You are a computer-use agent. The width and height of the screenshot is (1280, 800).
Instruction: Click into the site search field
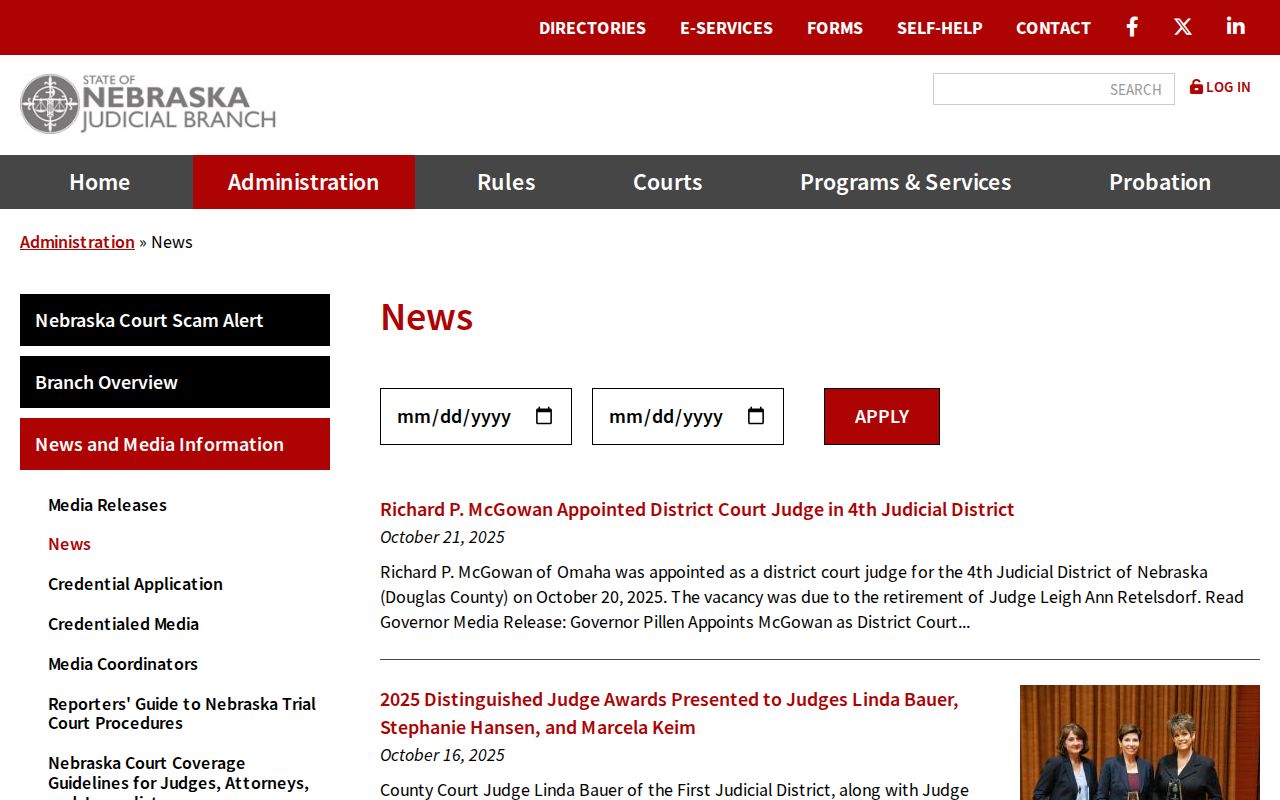coord(1053,89)
